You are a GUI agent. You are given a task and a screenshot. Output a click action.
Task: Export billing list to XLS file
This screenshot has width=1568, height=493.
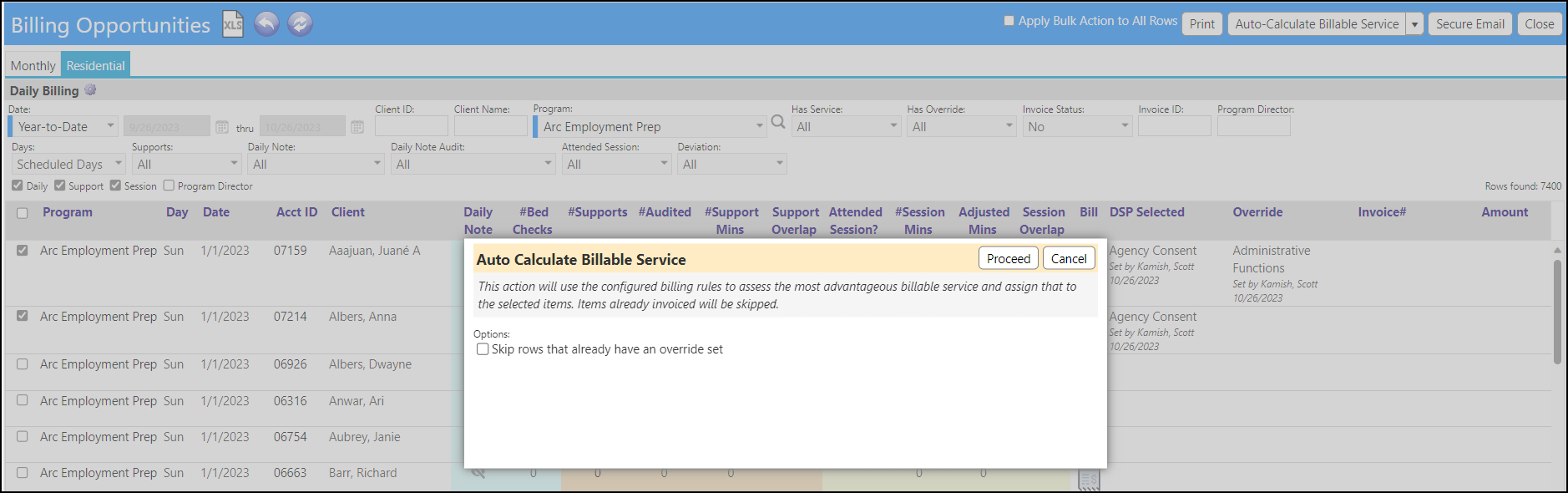point(233,24)
